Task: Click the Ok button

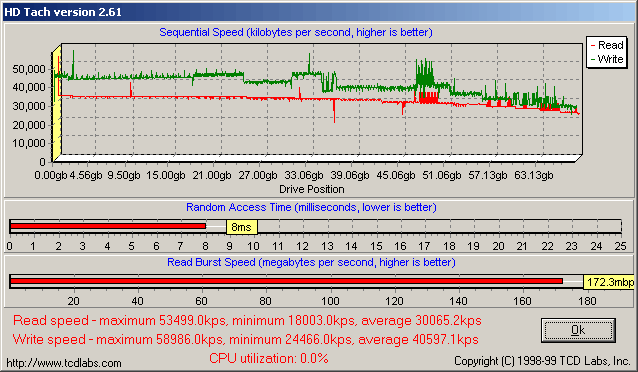Action: [578, 330]
